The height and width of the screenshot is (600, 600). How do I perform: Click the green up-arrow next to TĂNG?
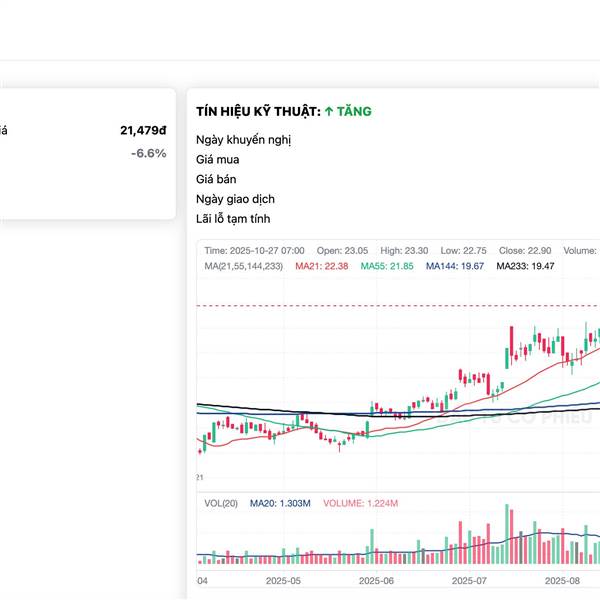(x=329, y=112)
